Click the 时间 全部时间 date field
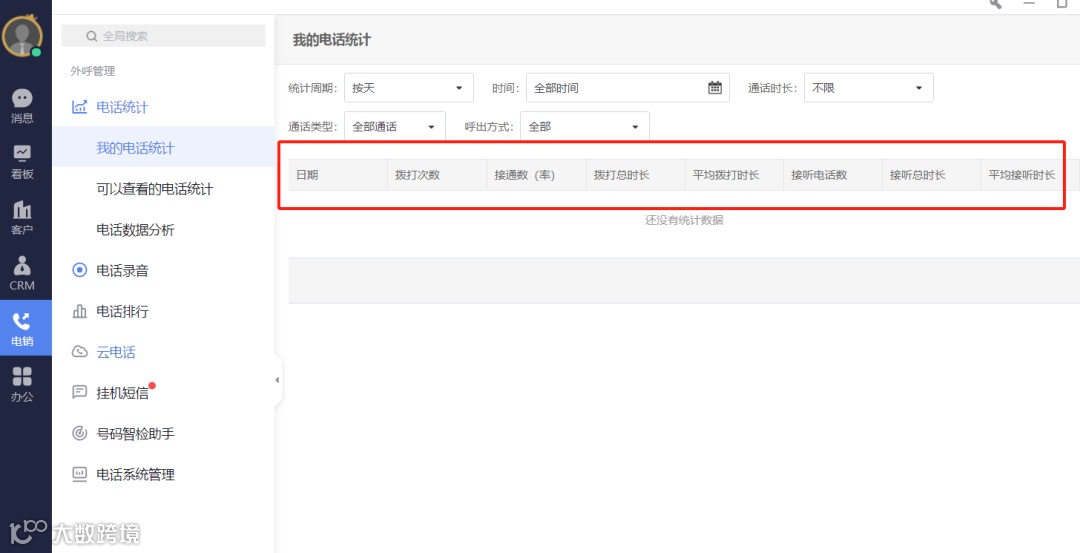This screenshot has height=553, width=1080. pyautogui.click(x=627, y=87)
